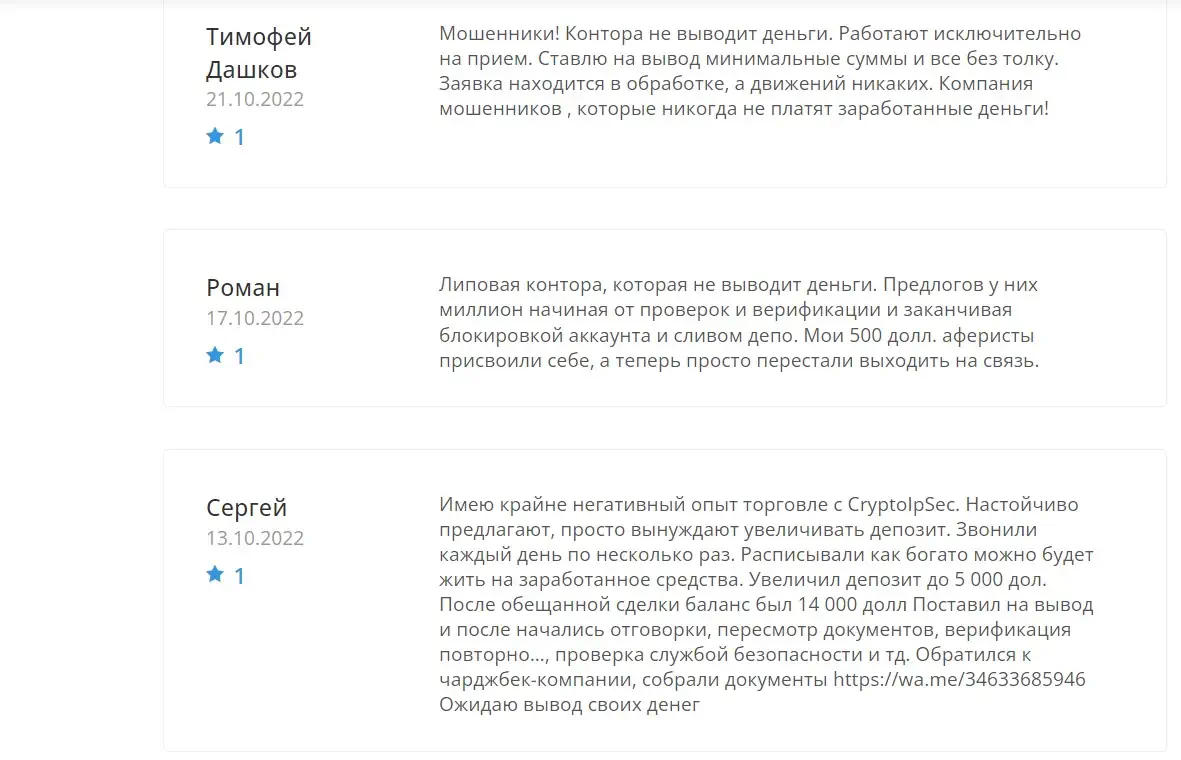Click the date 17.10.2022
Screen dimensions: 1181x760
(x=255, y=319)
